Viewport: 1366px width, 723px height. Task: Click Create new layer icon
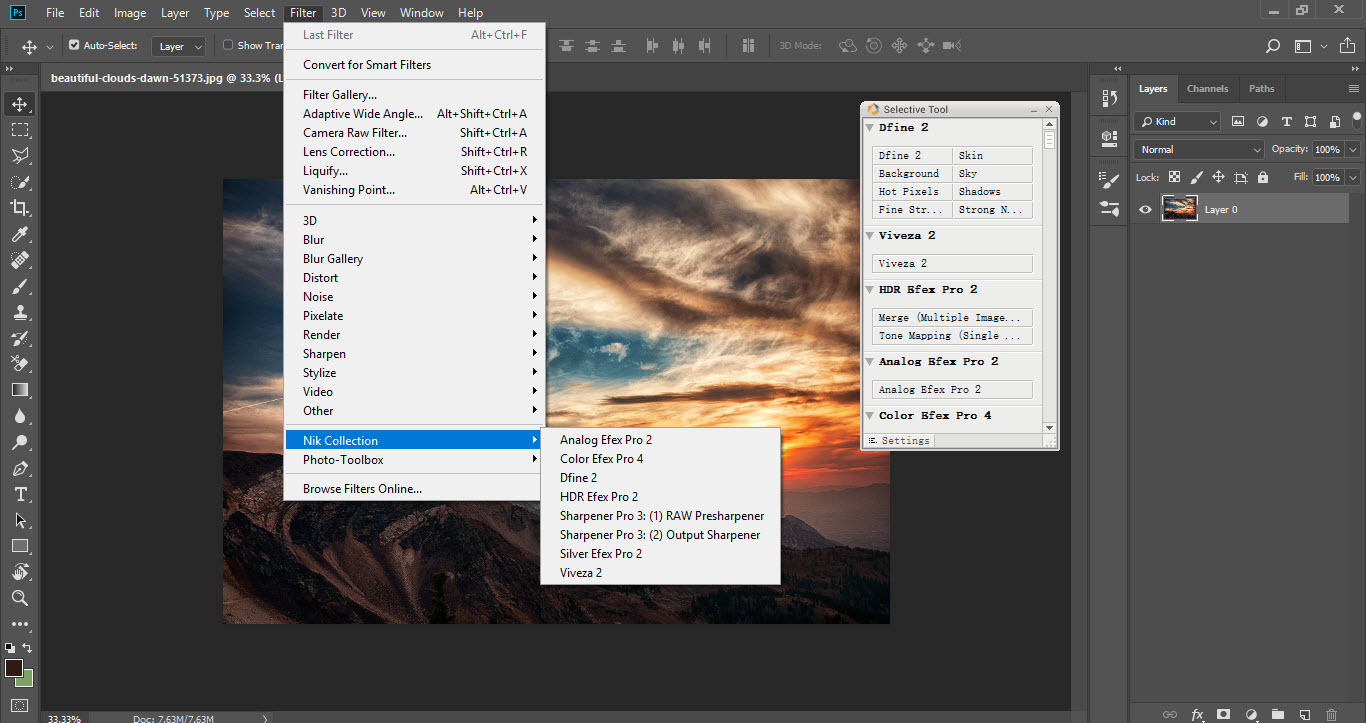coord(1304,714)
